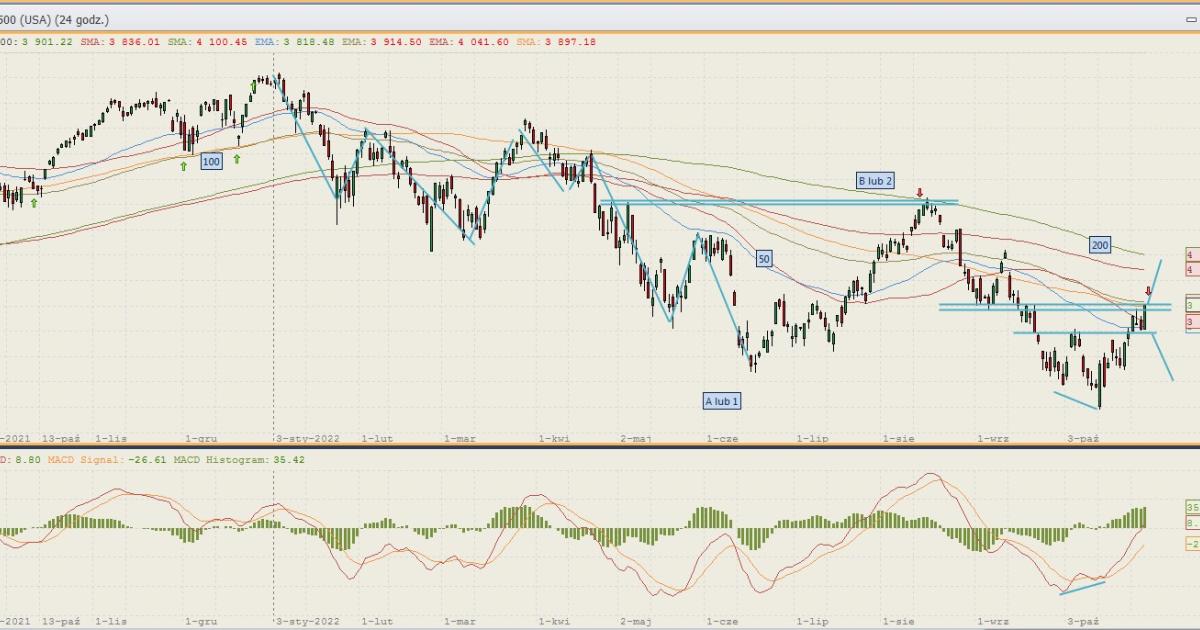
Task: Select the green SMA 4 100.45 legend entry
Action: point(204,41)
